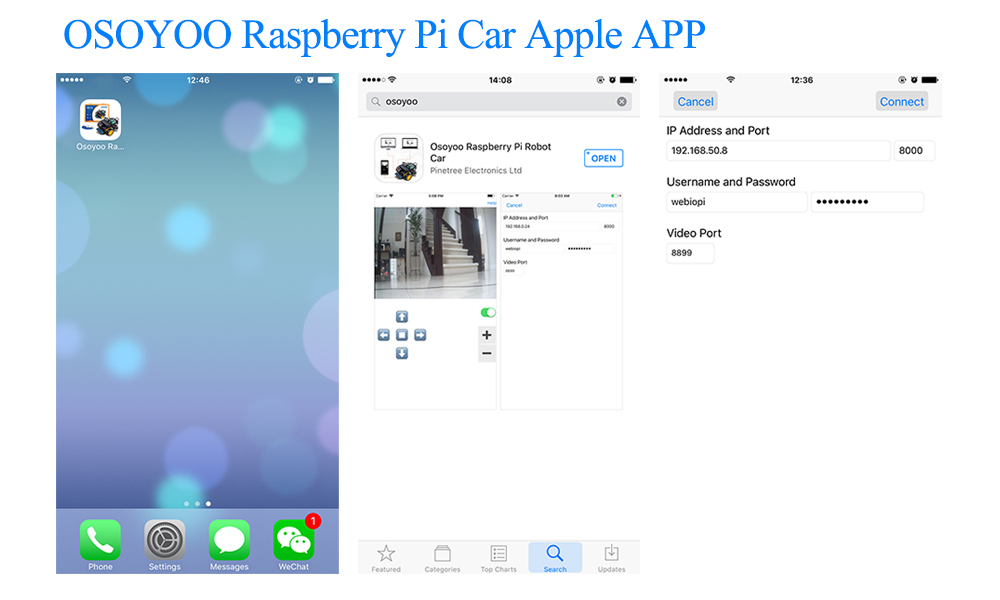Click the plus button in preview screenshot
Screen dimensions: 1000x600
pos(487,335)
